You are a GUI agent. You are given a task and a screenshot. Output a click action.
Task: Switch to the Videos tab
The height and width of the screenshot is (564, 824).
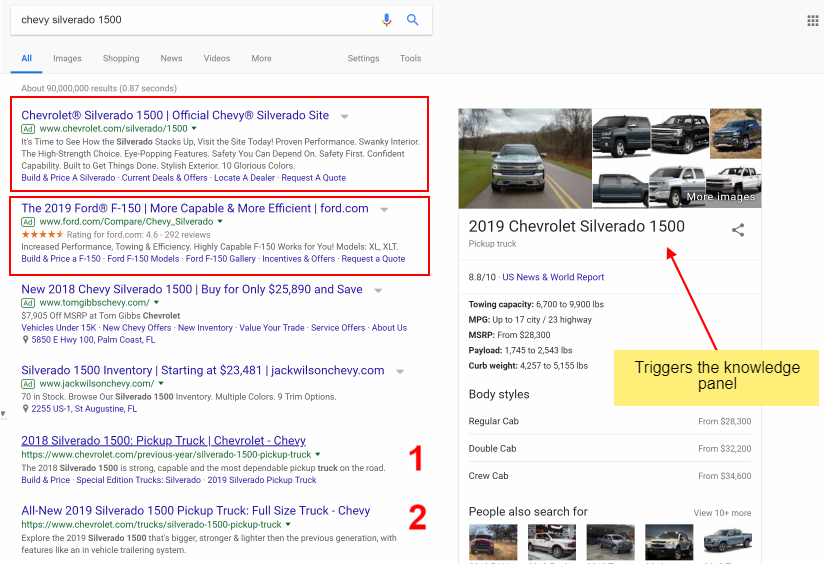(217, 58)
